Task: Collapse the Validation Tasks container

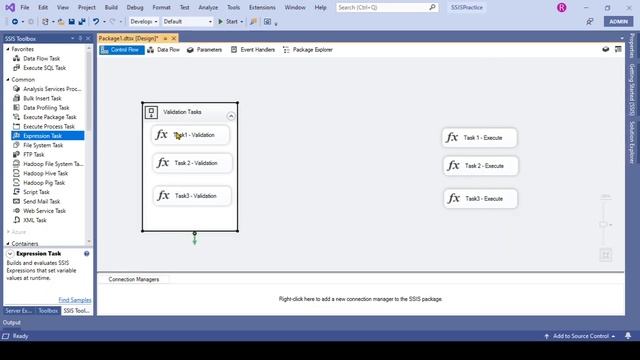Action: click(231, 116)
